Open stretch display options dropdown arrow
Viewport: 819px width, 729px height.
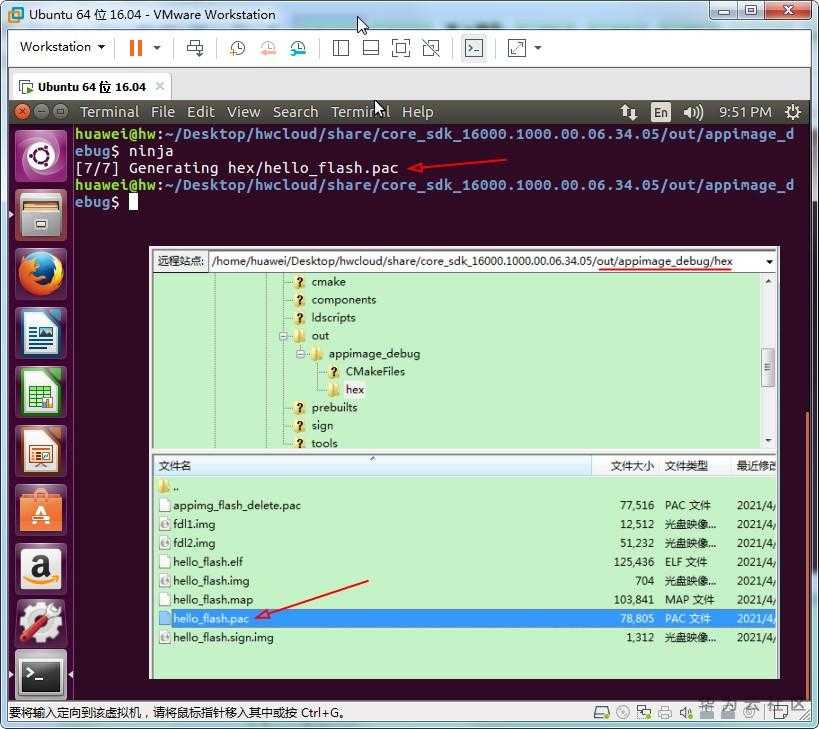tap(538, 48)
